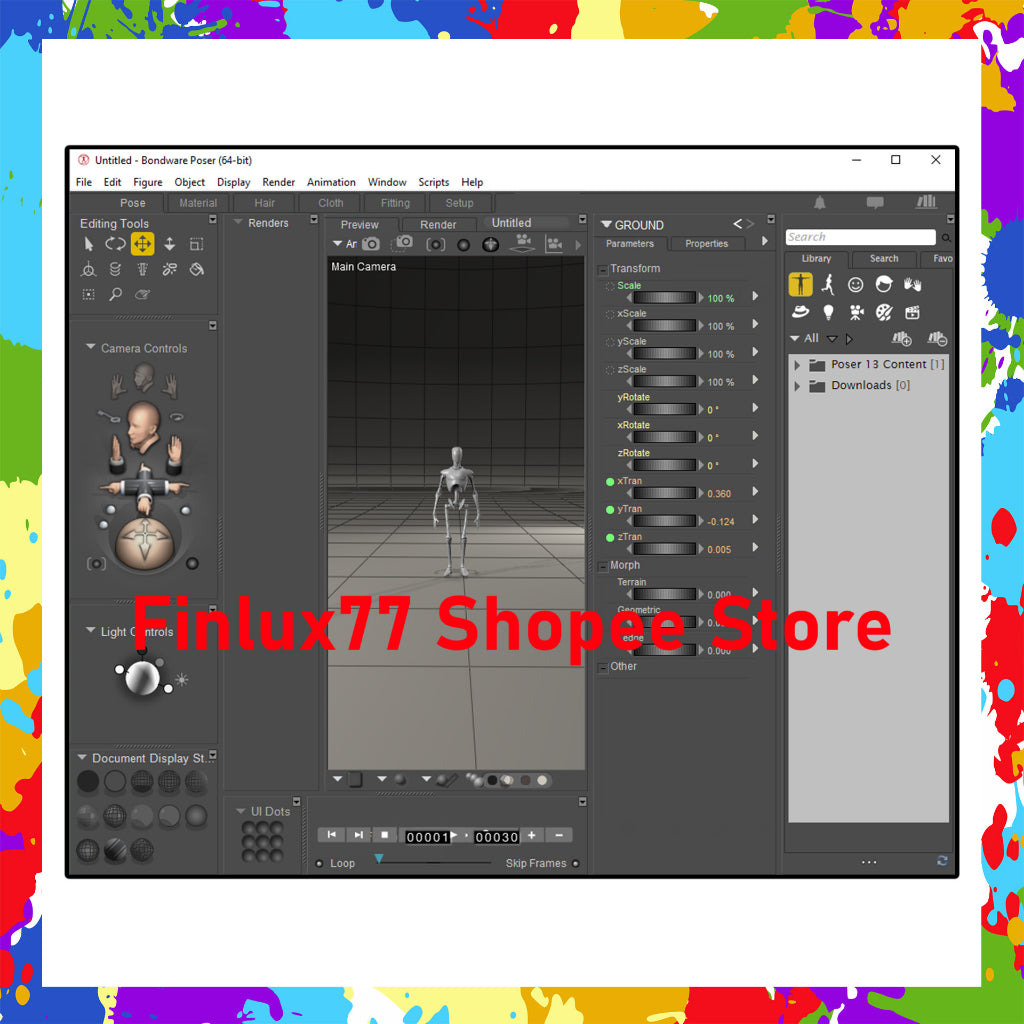The height and width of the screenshot is (1024, 1024).
Task: Open the Materials palette library category
Action: [883, 313]
